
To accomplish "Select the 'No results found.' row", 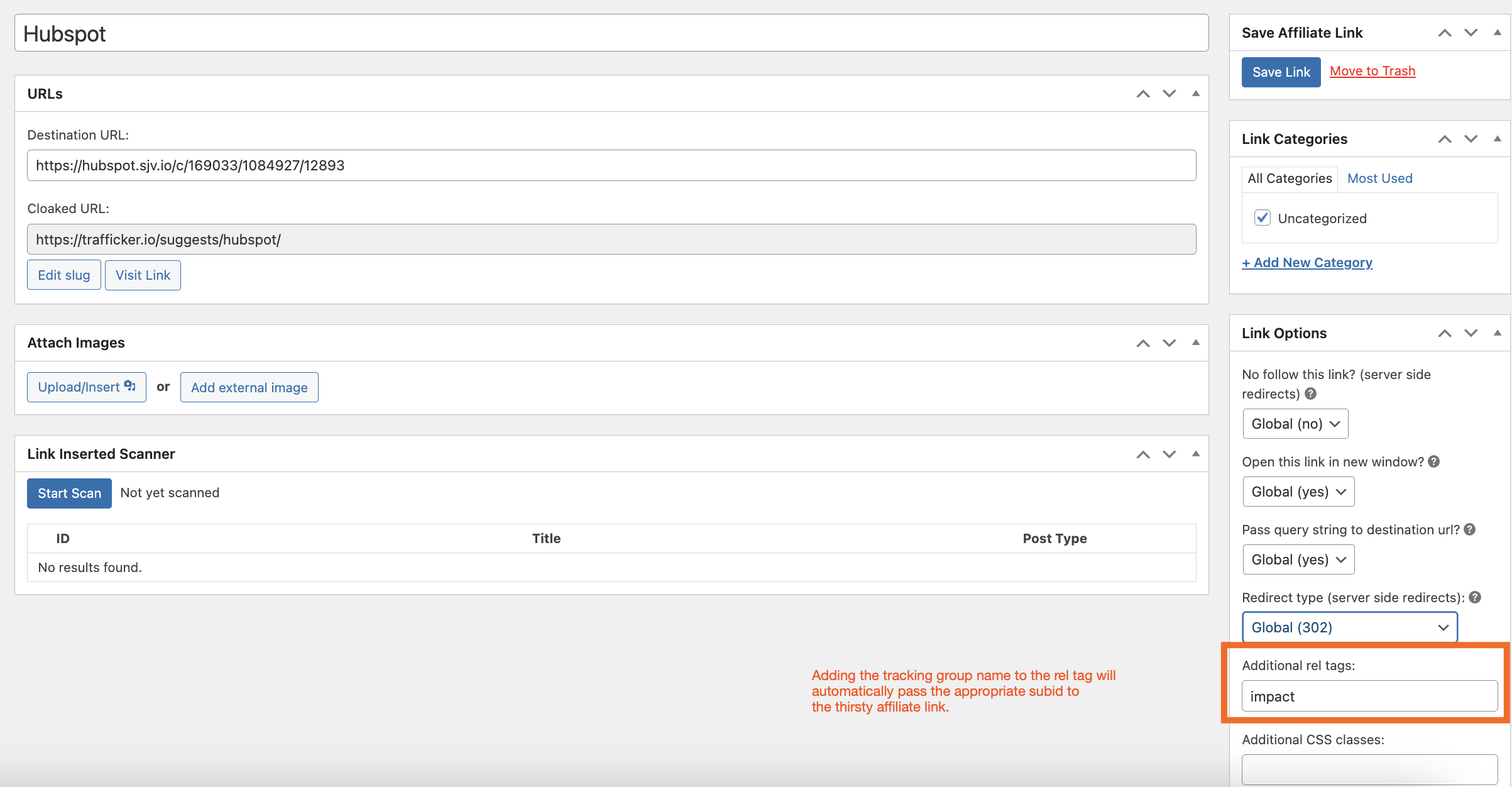I will (611, 568).
